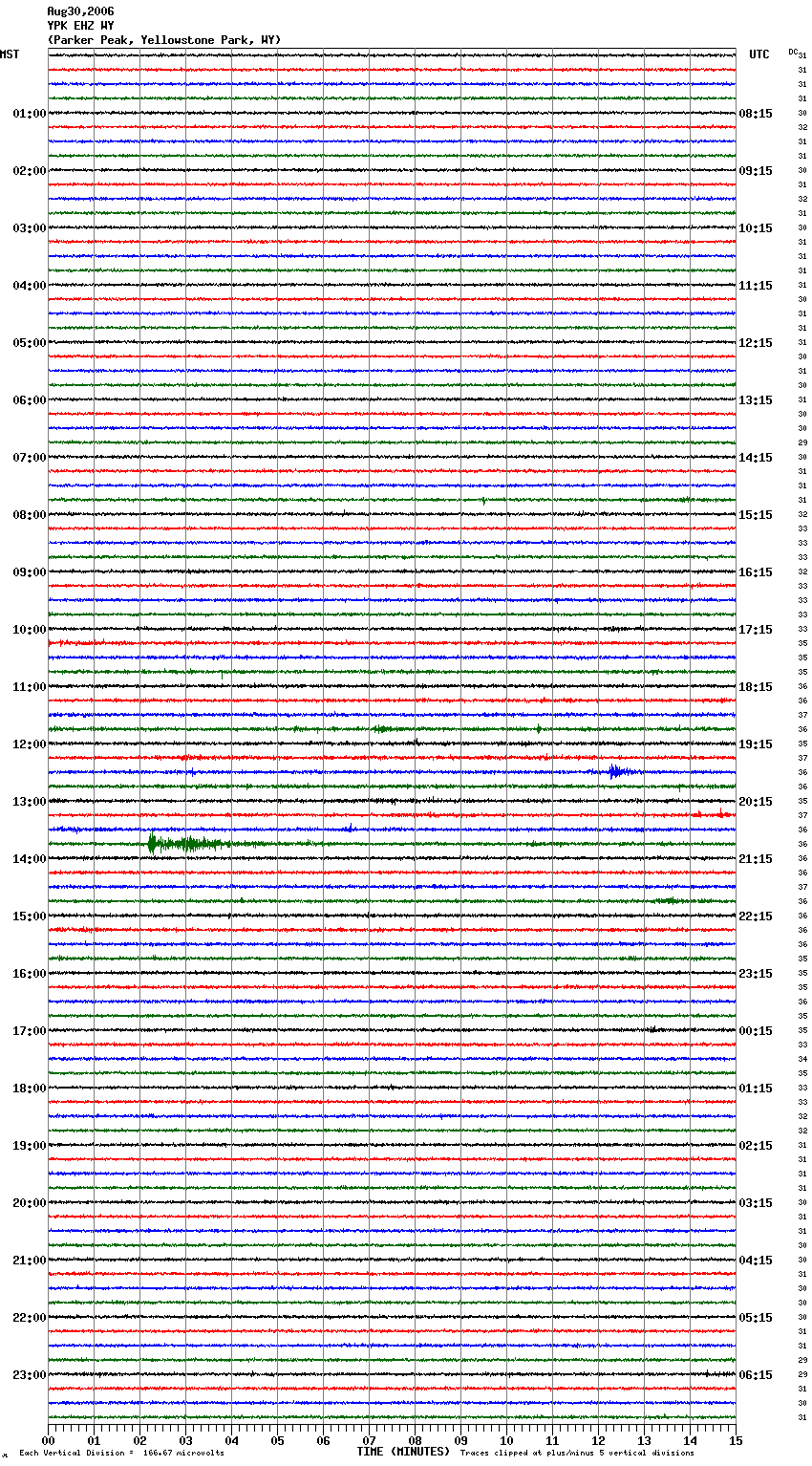Select the 14:00 MST time label

[x=29, y=859]
